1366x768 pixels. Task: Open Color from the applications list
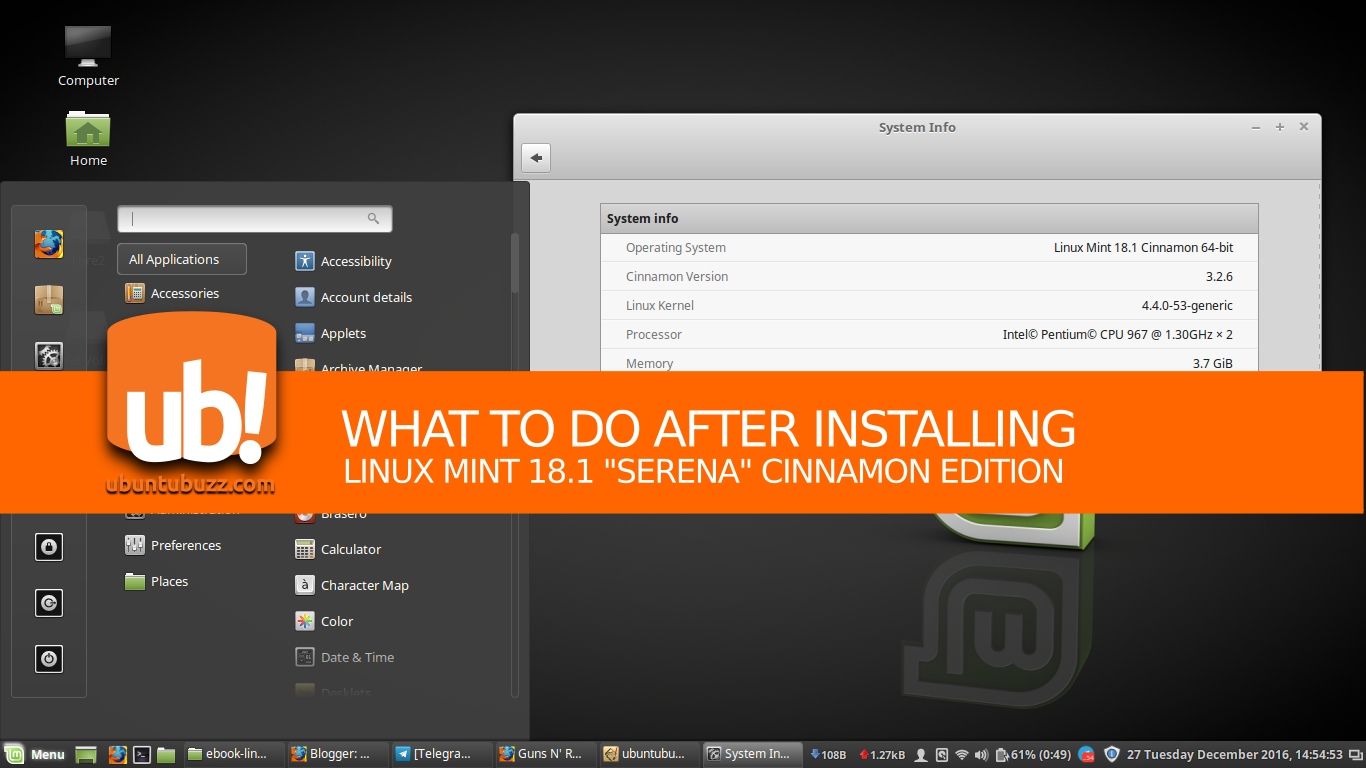click(324, 621)
